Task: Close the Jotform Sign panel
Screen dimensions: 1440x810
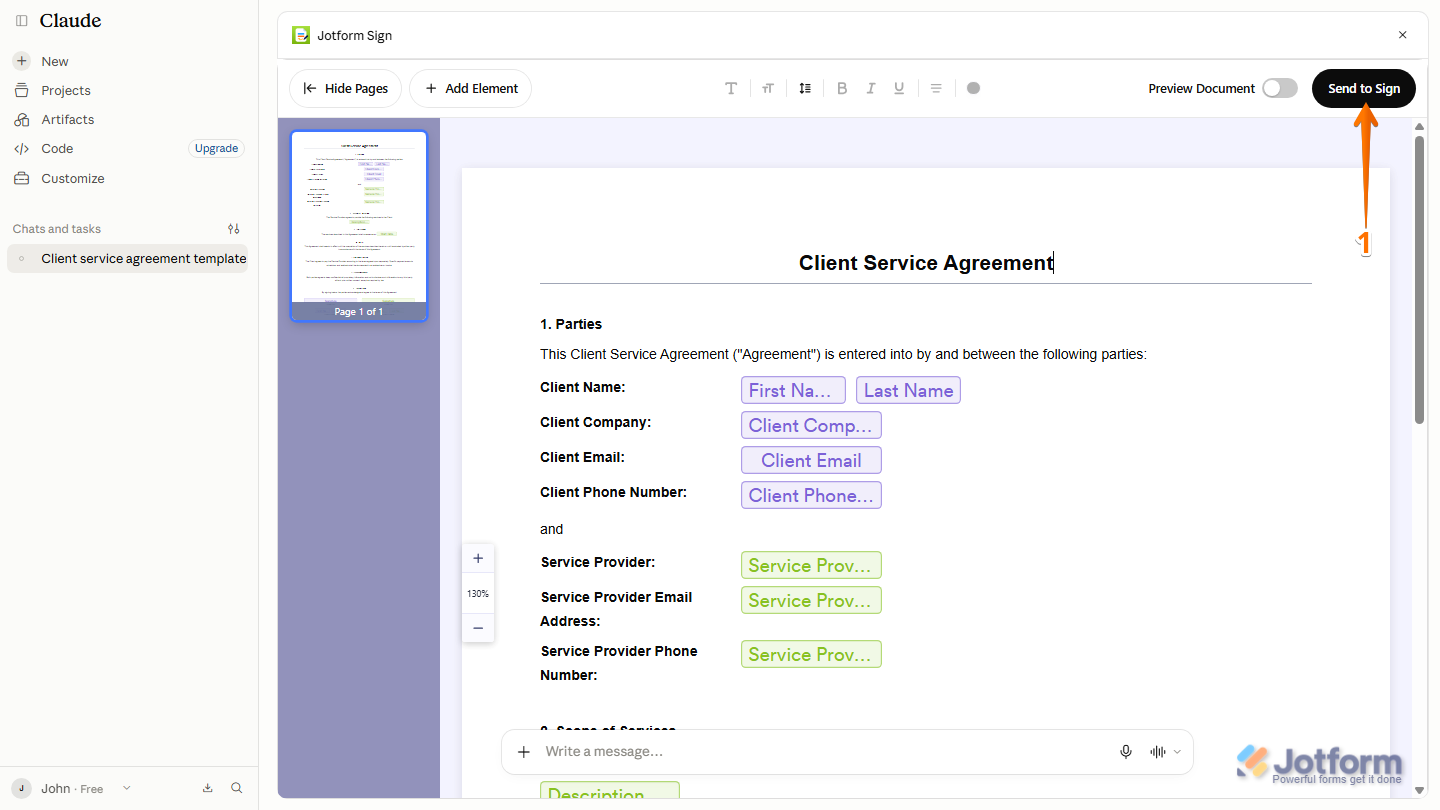Action: [1402, 35]
